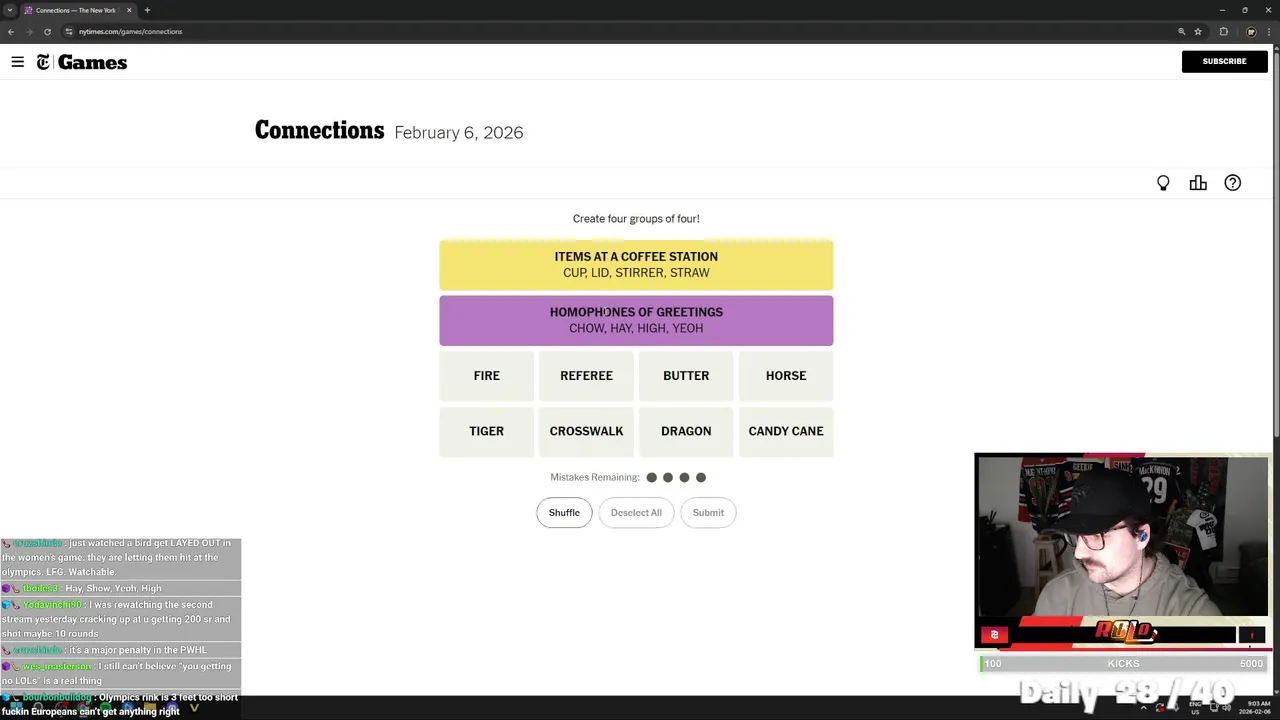Click the Connections page title
The image size is (1280, 720).
[319, 131]
